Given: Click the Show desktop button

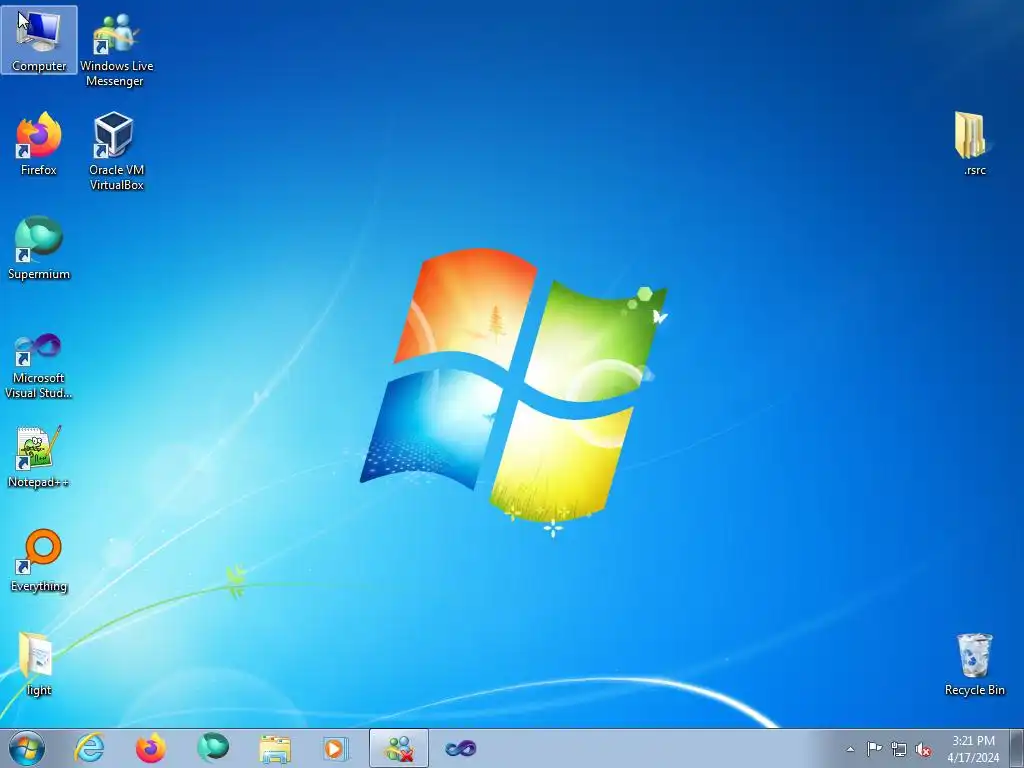Looking at the screenshot, I should click(1017, 748).
